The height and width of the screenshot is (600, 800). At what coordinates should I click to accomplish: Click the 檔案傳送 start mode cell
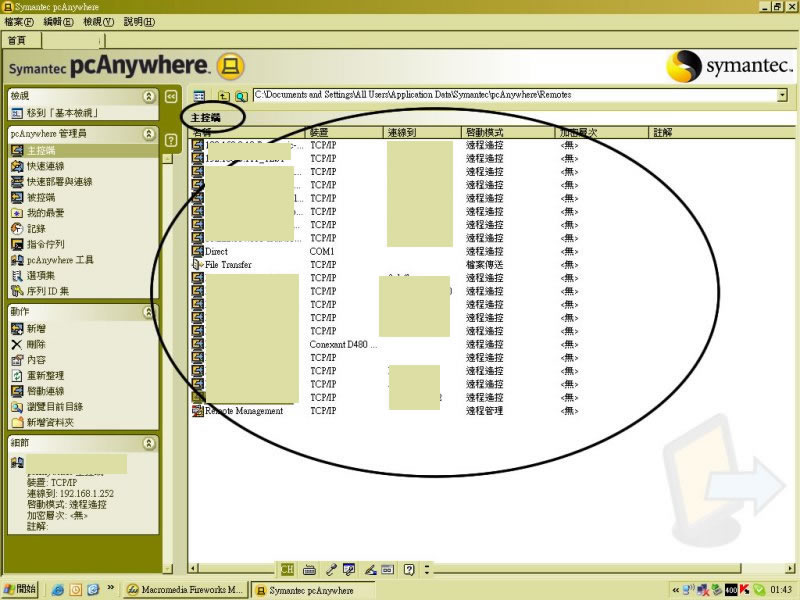click(484, 265)
